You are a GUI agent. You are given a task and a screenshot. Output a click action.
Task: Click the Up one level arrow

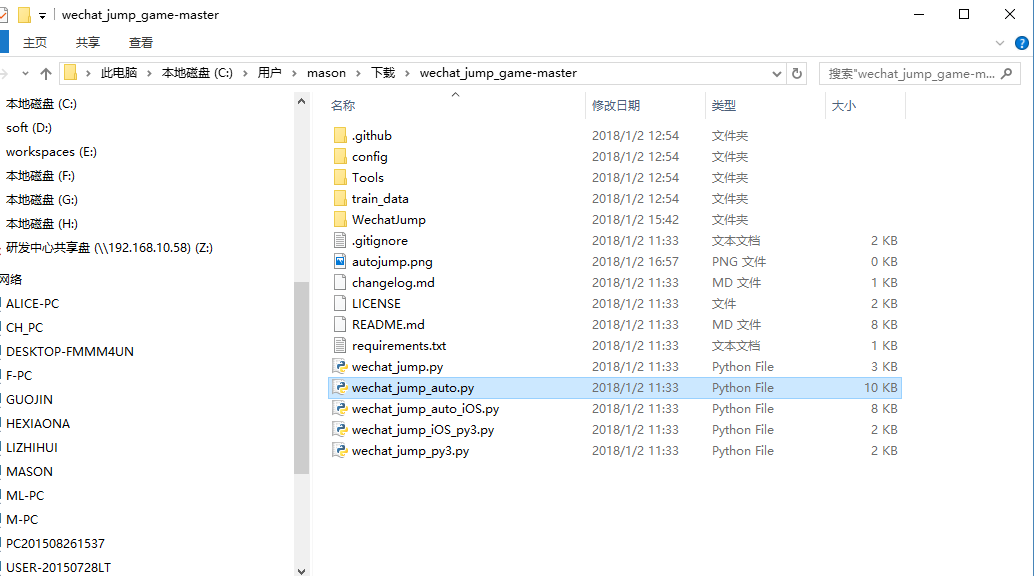[46, 73]
